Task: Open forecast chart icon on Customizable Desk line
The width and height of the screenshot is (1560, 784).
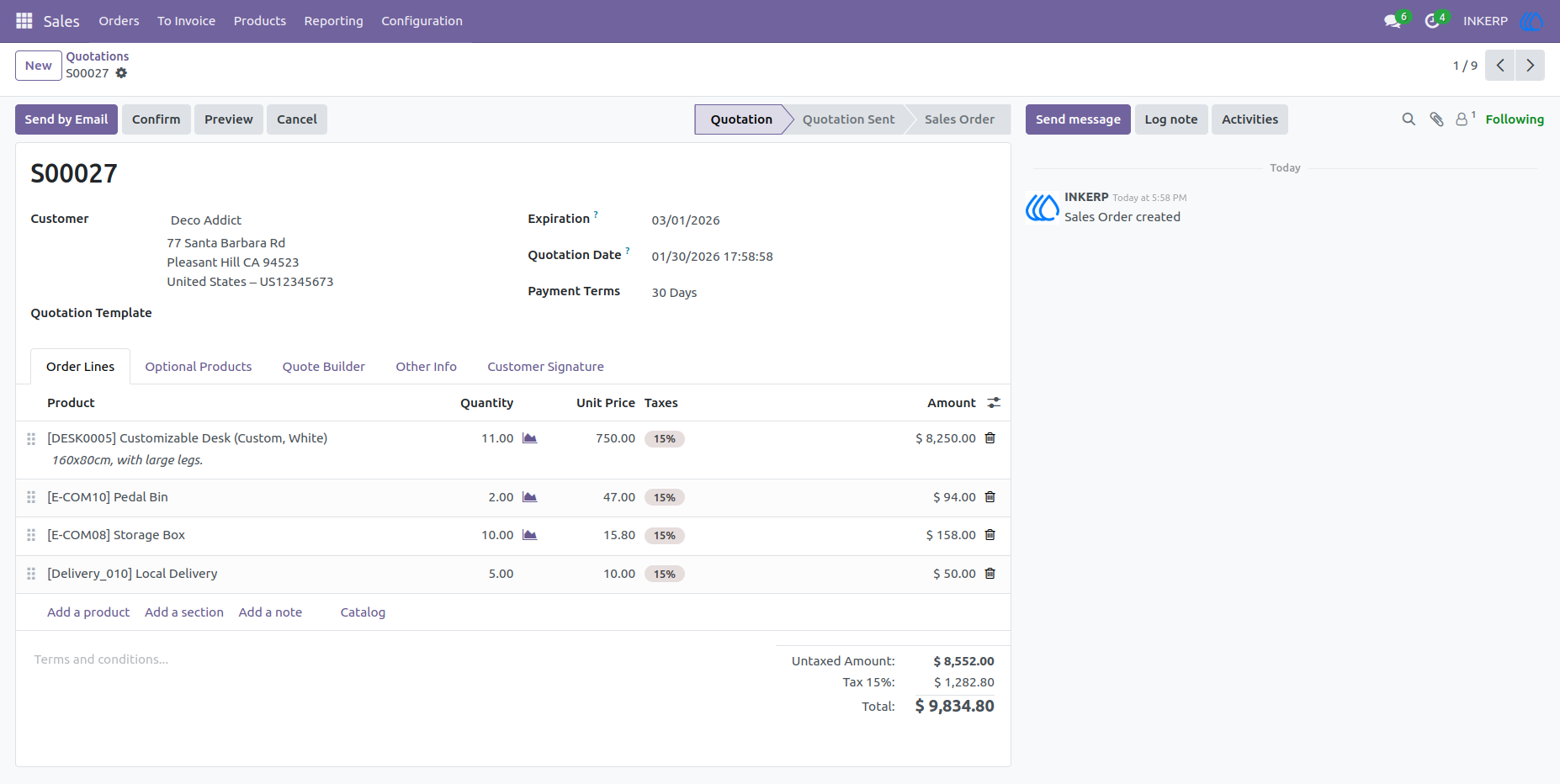Action: (x=529, y=438)
